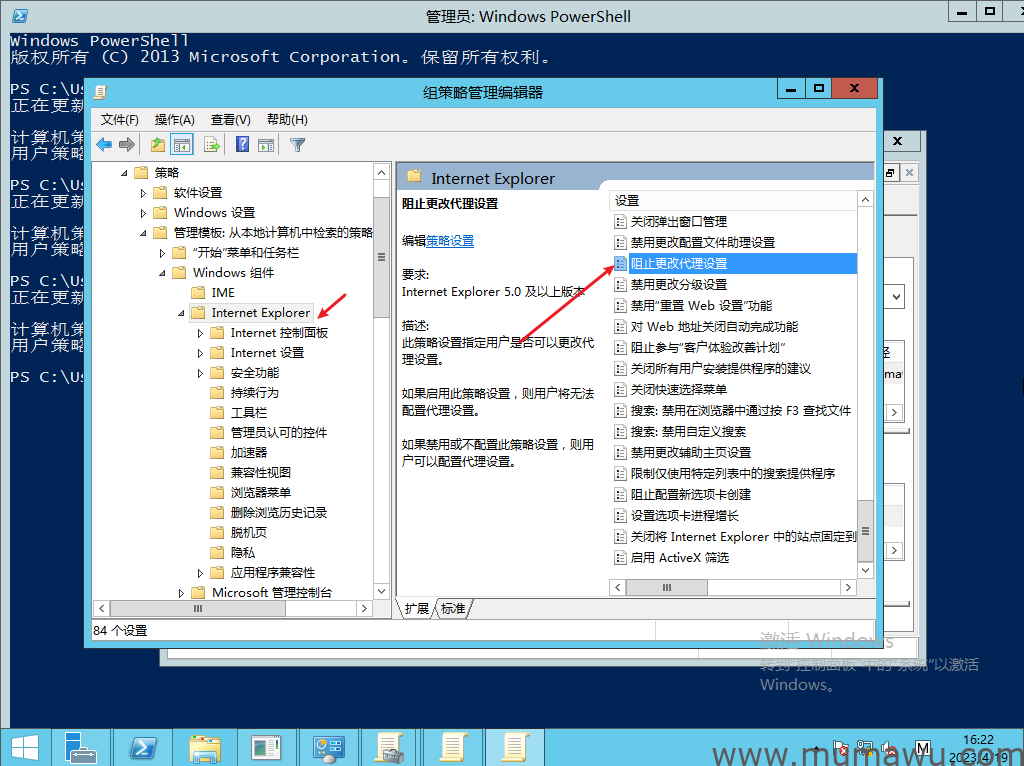Click the Filter funnel icon
Screen dimensions: 1024x766
[x=297, y=145]
